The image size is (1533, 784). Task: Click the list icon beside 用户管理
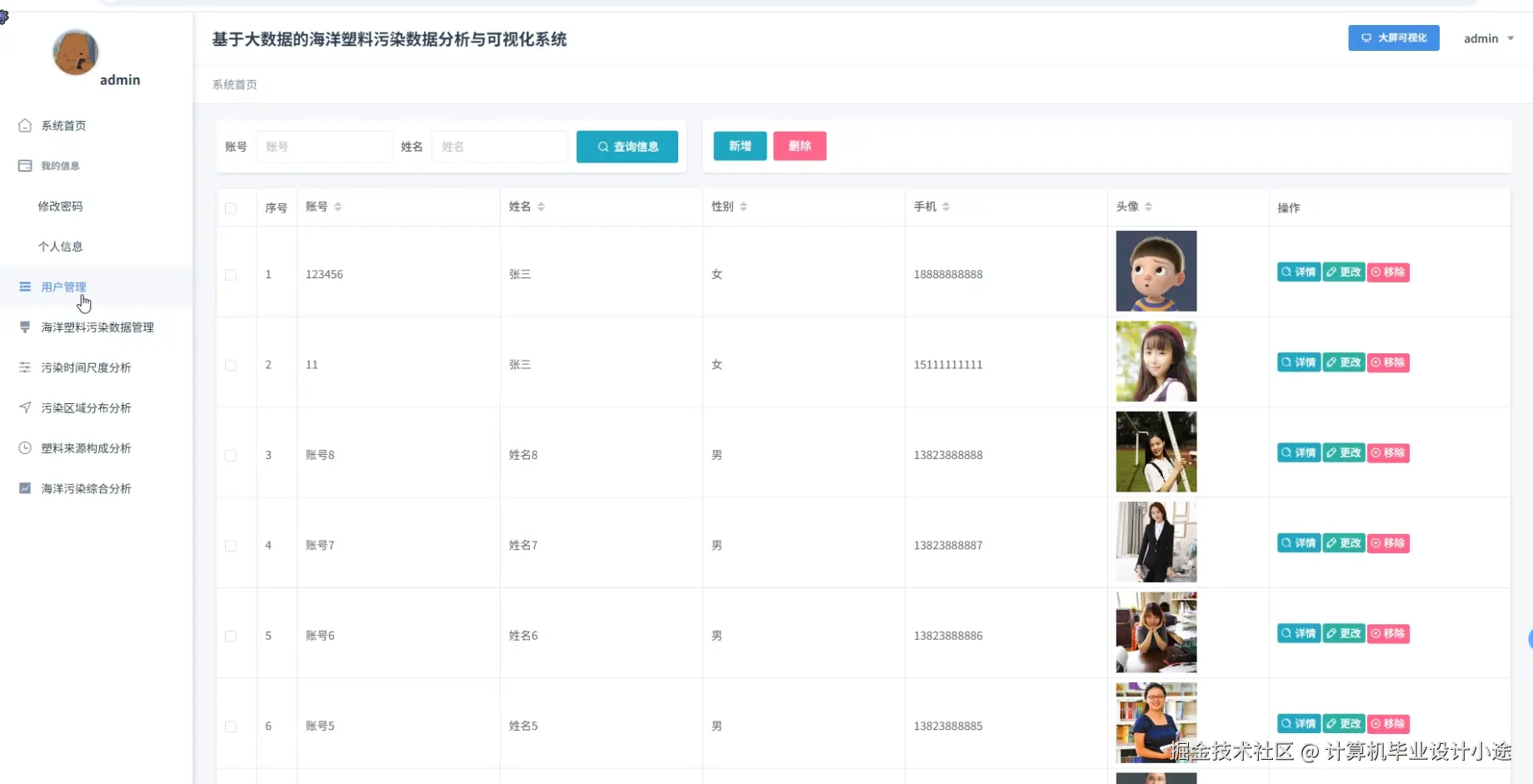pos(25,287)
